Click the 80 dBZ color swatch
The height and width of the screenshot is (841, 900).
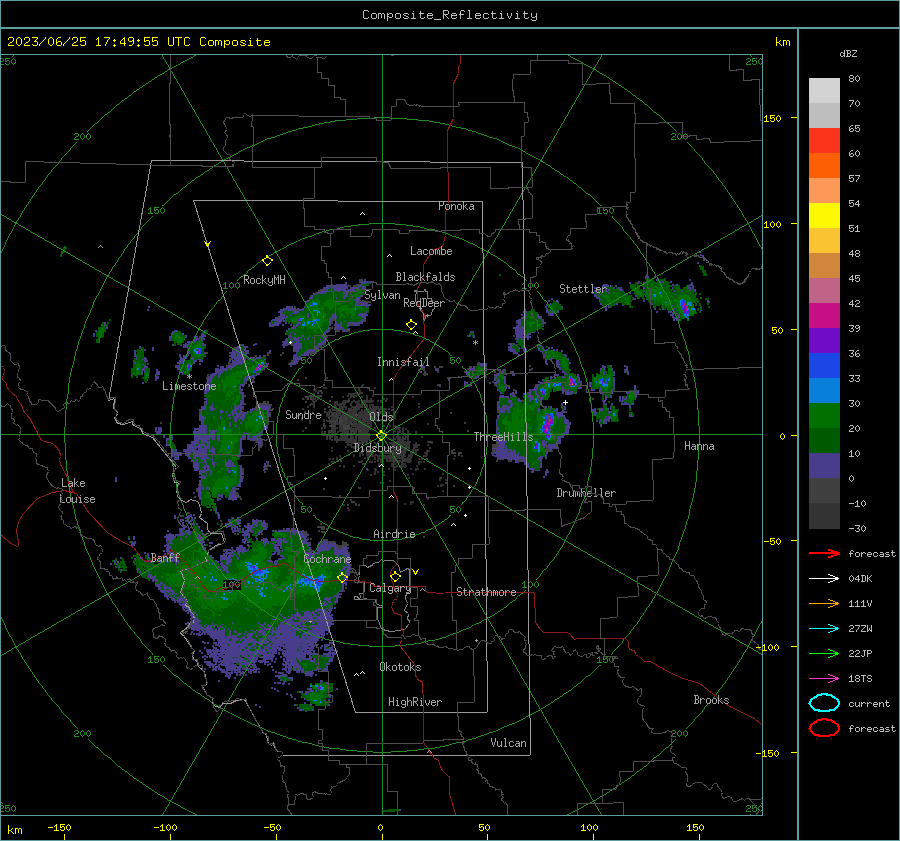[x=824, y=90]
